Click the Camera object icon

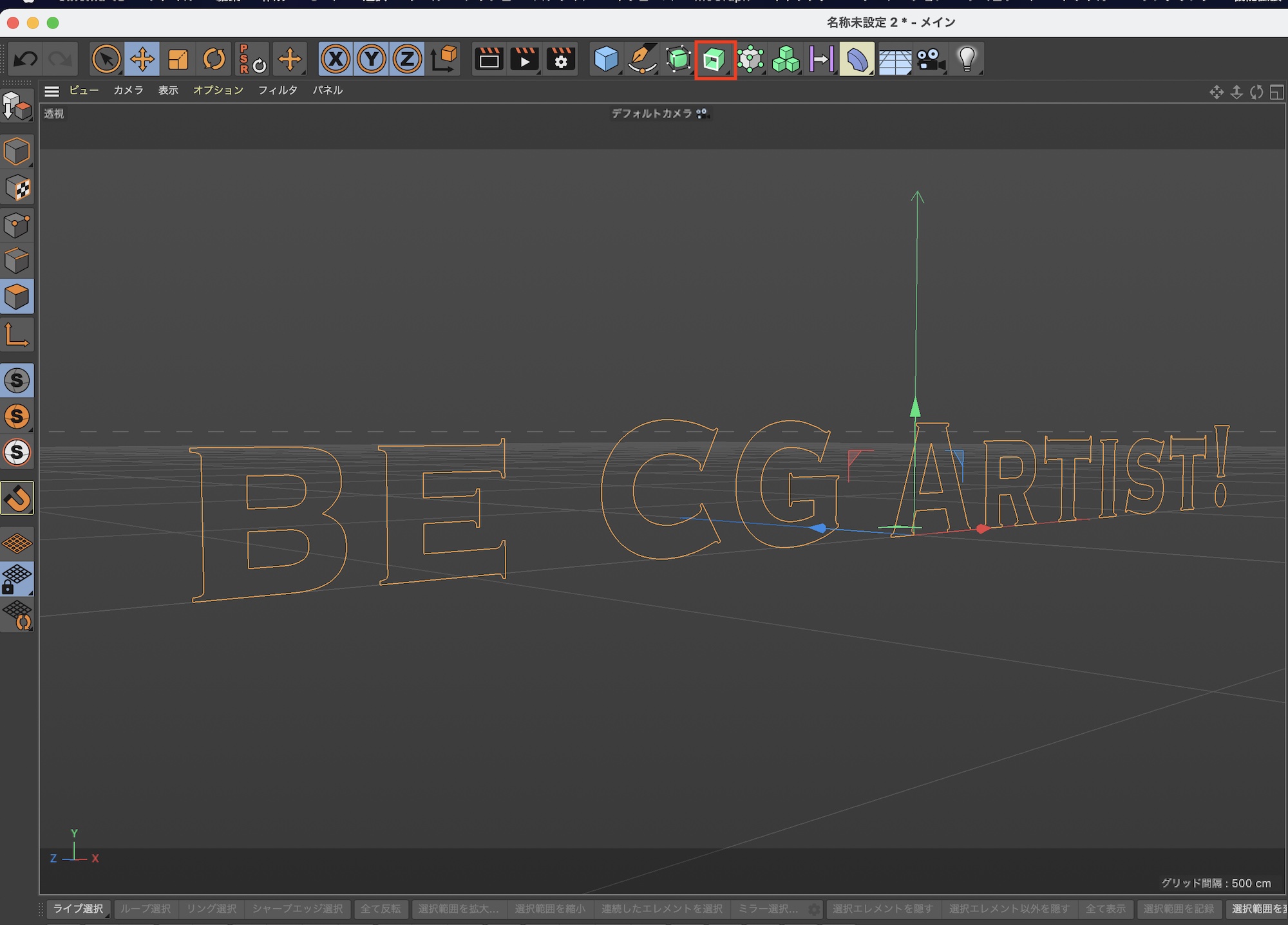pyautogui.click(x=930, y=60)
